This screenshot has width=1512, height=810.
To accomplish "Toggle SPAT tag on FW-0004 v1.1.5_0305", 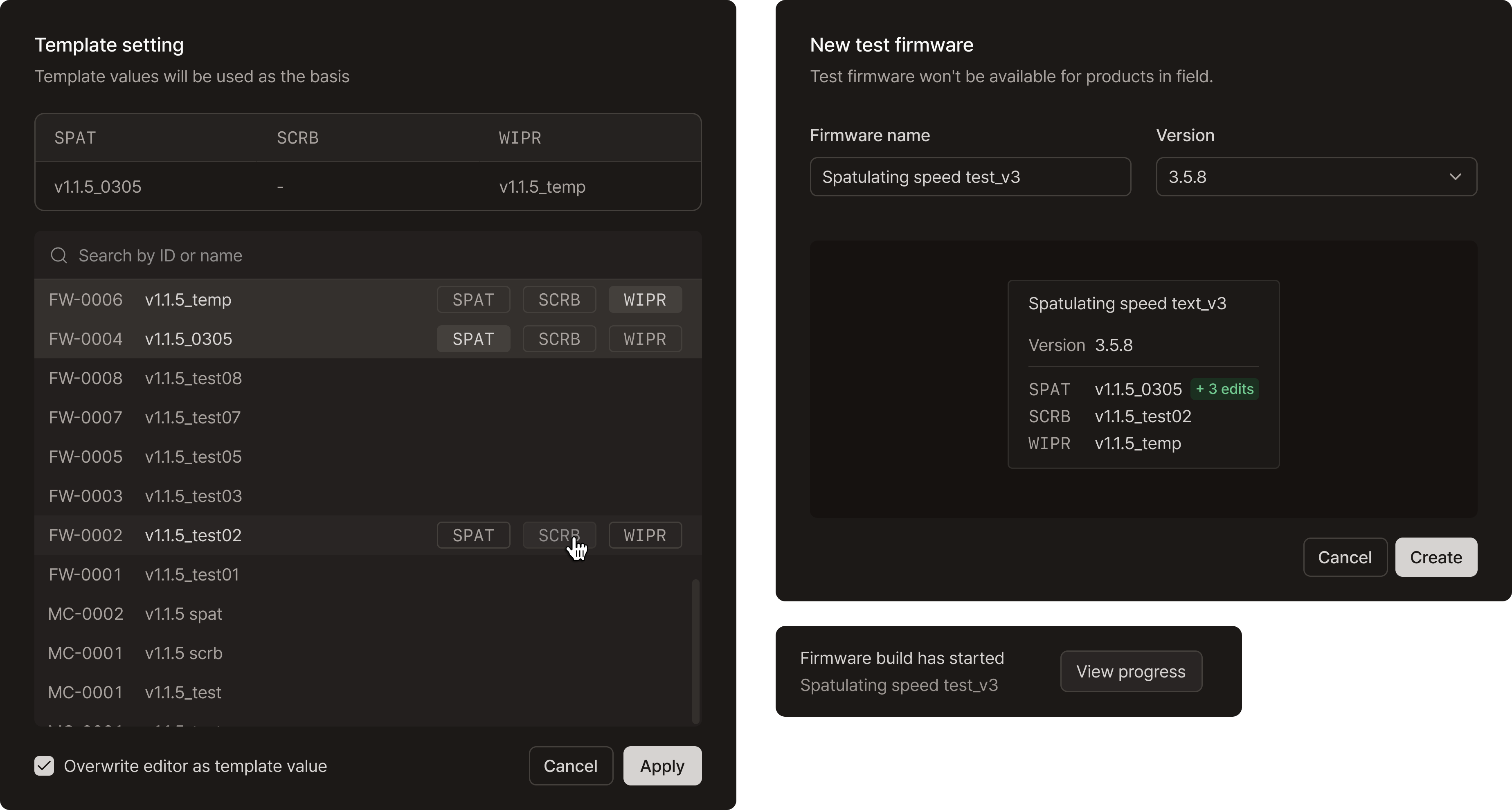I will [x=473, y=339].
